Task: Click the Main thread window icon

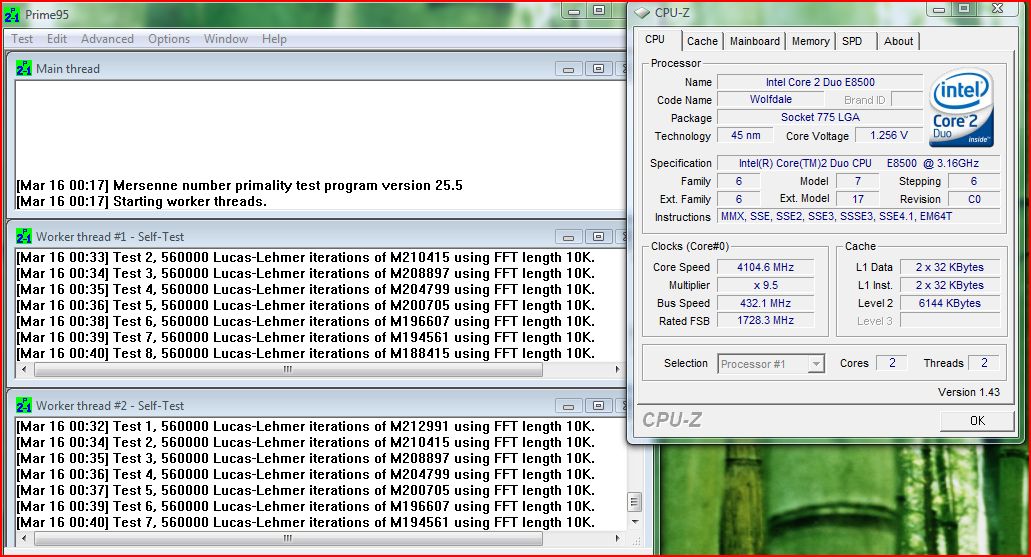Action: (24, 68)
